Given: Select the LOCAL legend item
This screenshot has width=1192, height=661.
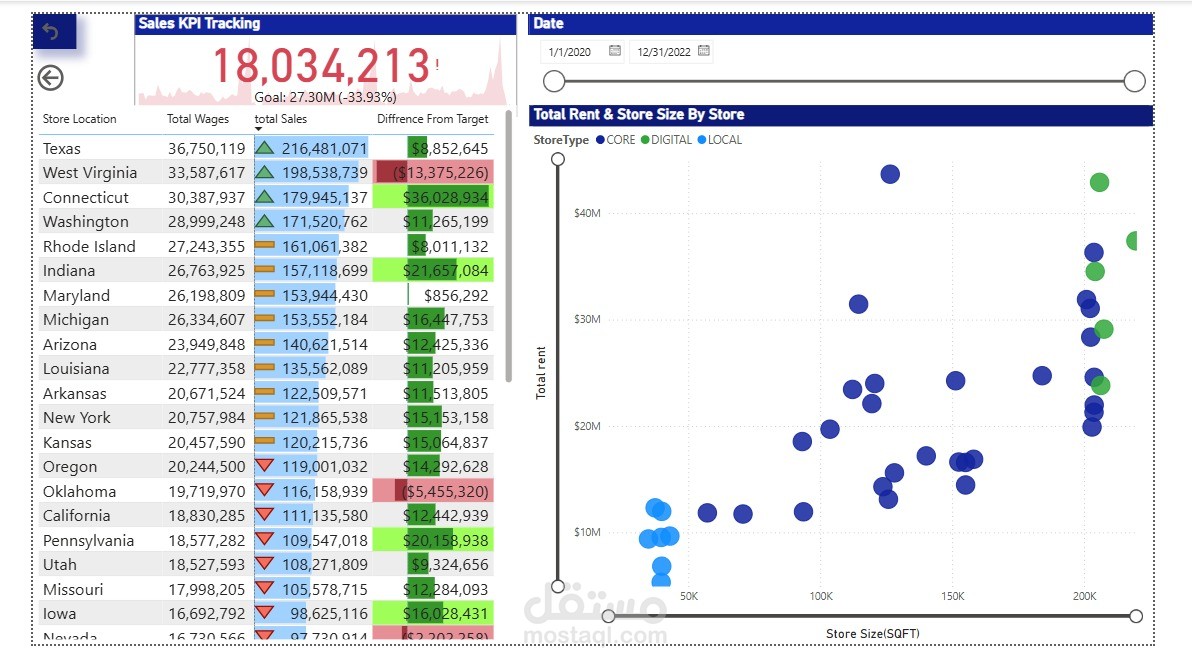Looking at the screenshot, I should pos(720,140).
